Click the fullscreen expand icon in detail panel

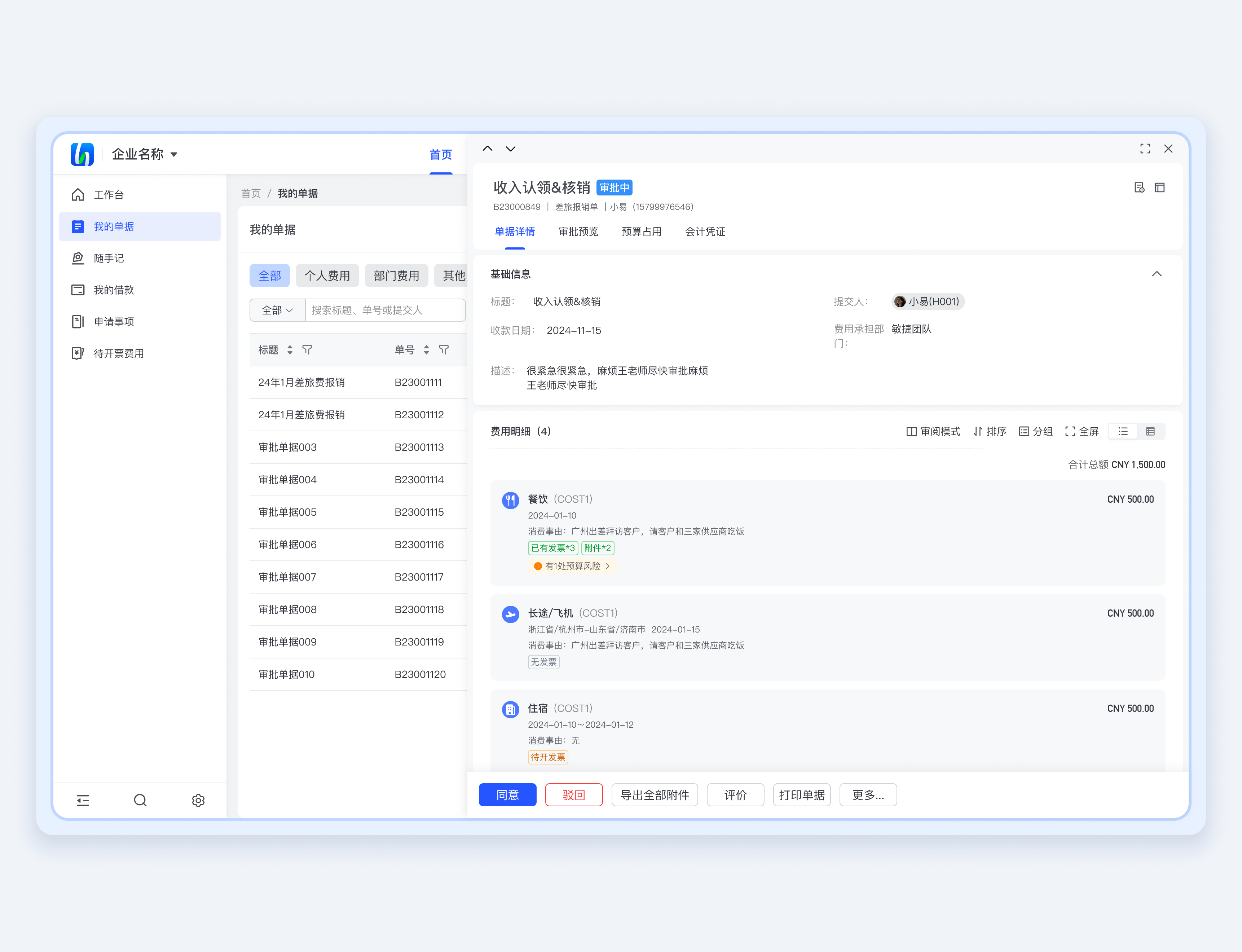pyautogui.click(x=1145, y=149)
